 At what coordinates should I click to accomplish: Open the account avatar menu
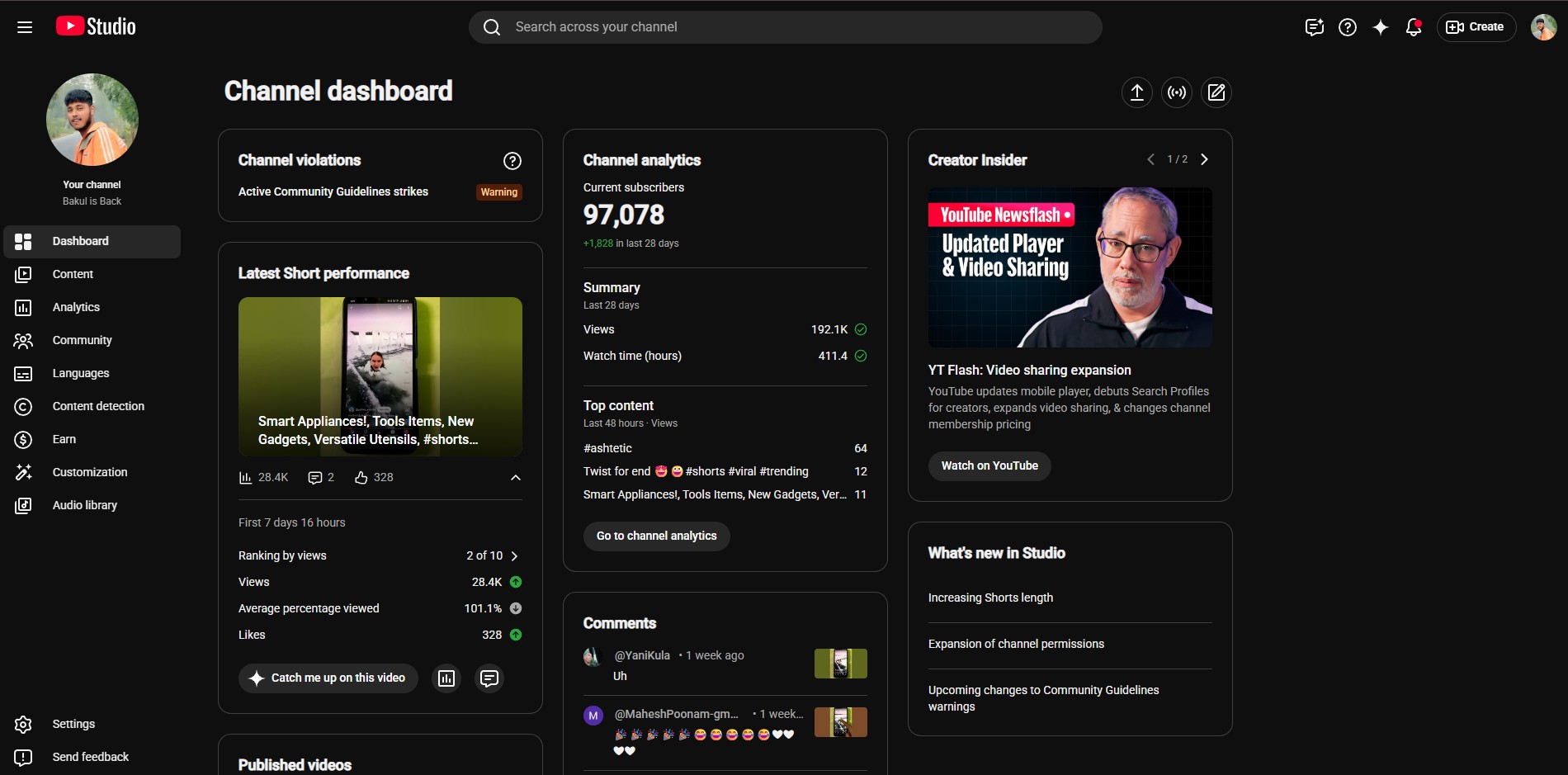[1543, 27]
